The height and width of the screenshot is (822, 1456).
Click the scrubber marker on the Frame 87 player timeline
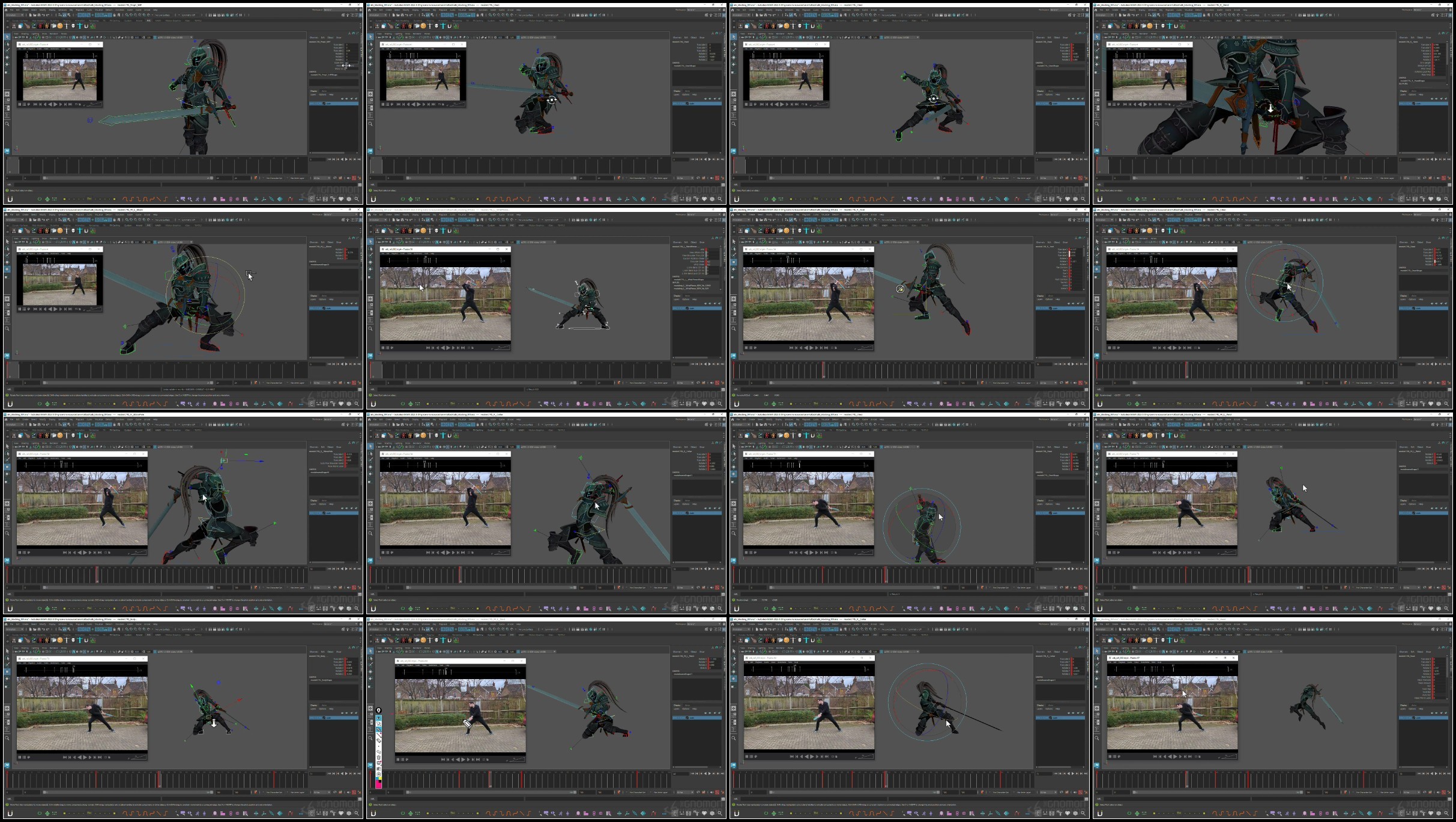click(x=1173, y=668)
